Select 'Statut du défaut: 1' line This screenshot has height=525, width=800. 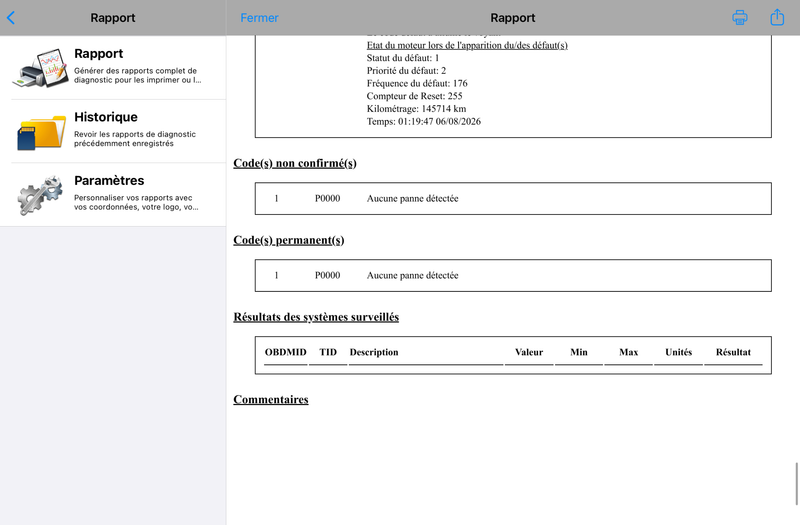pyautogui.click(x=403, y=58)
